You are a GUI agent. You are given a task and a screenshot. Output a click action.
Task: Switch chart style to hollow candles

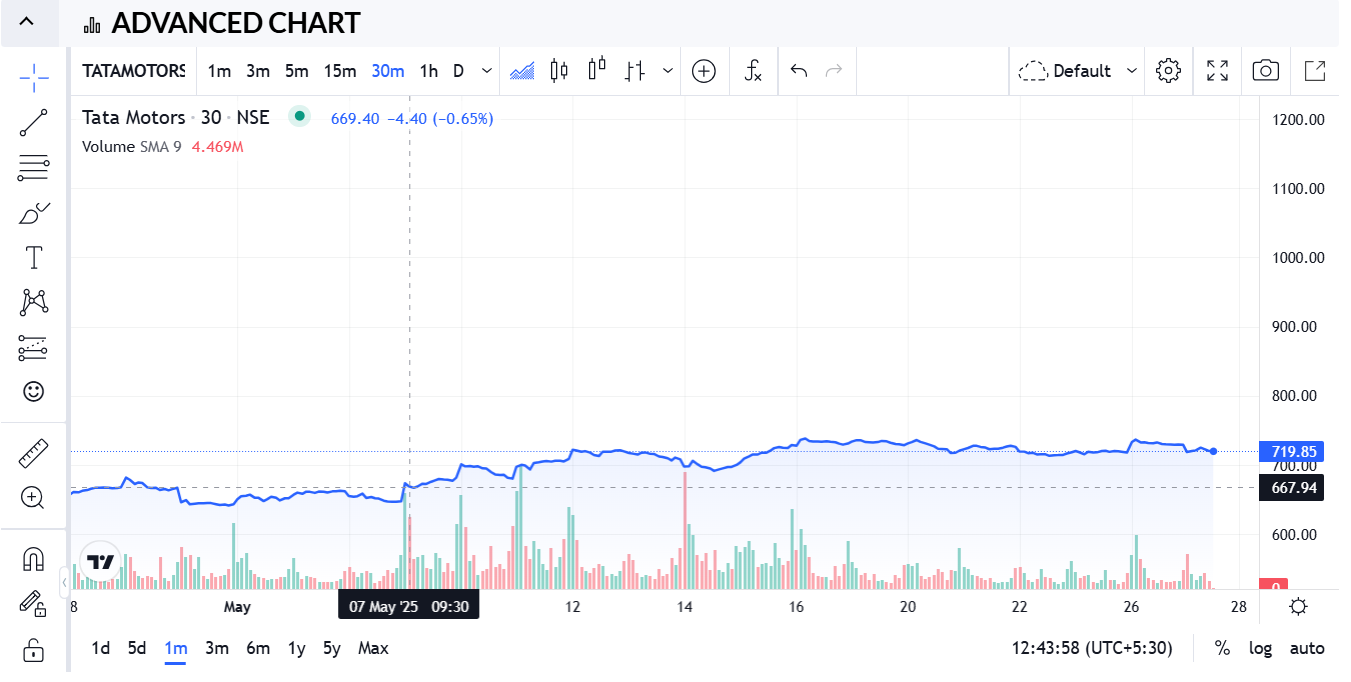pyautogui.click(x=597, y=71)
